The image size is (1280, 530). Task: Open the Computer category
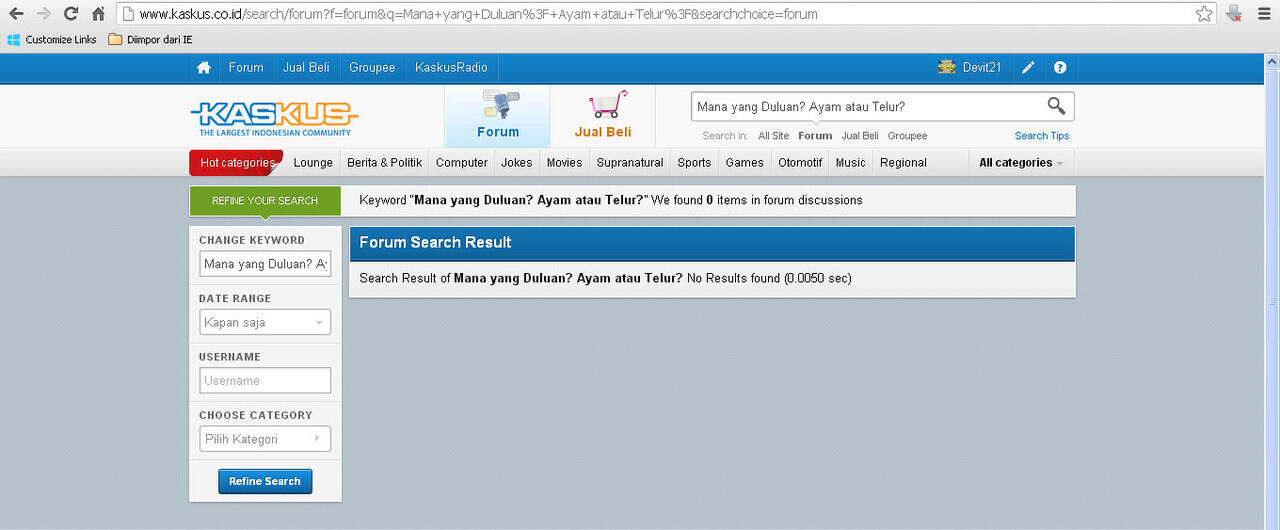click(462, 163)
